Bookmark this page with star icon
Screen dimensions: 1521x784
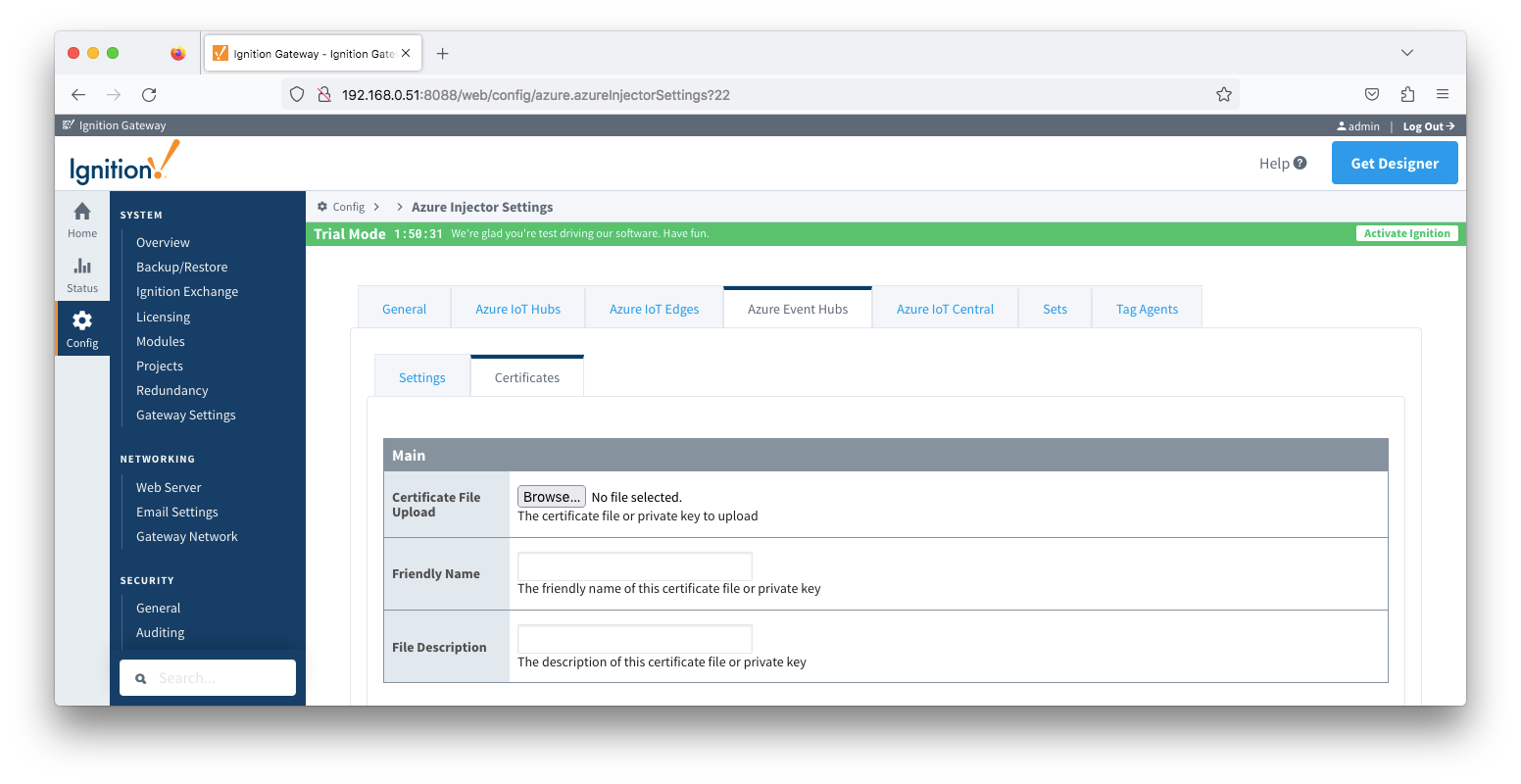[x=1223, y=95]
